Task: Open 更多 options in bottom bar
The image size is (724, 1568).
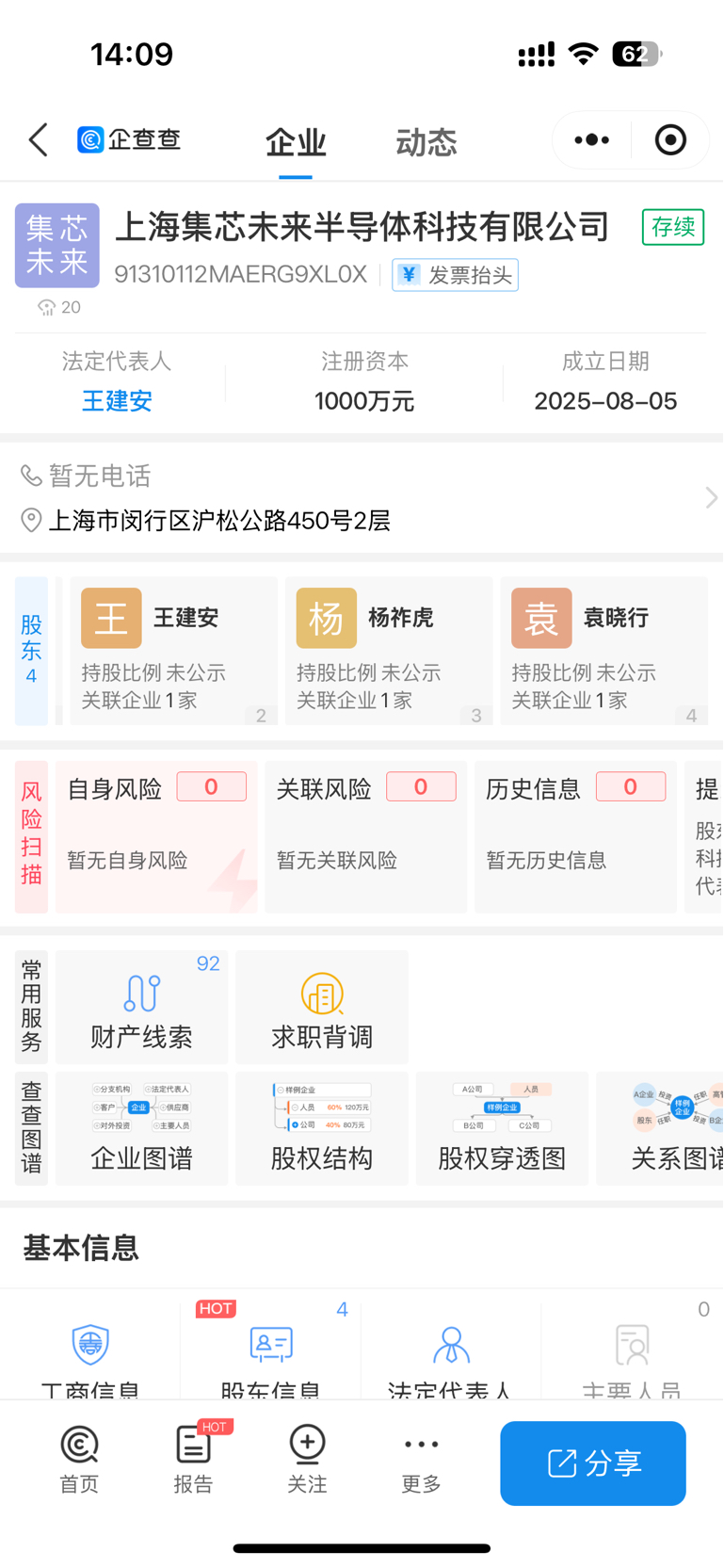Action: [421, 1460]
